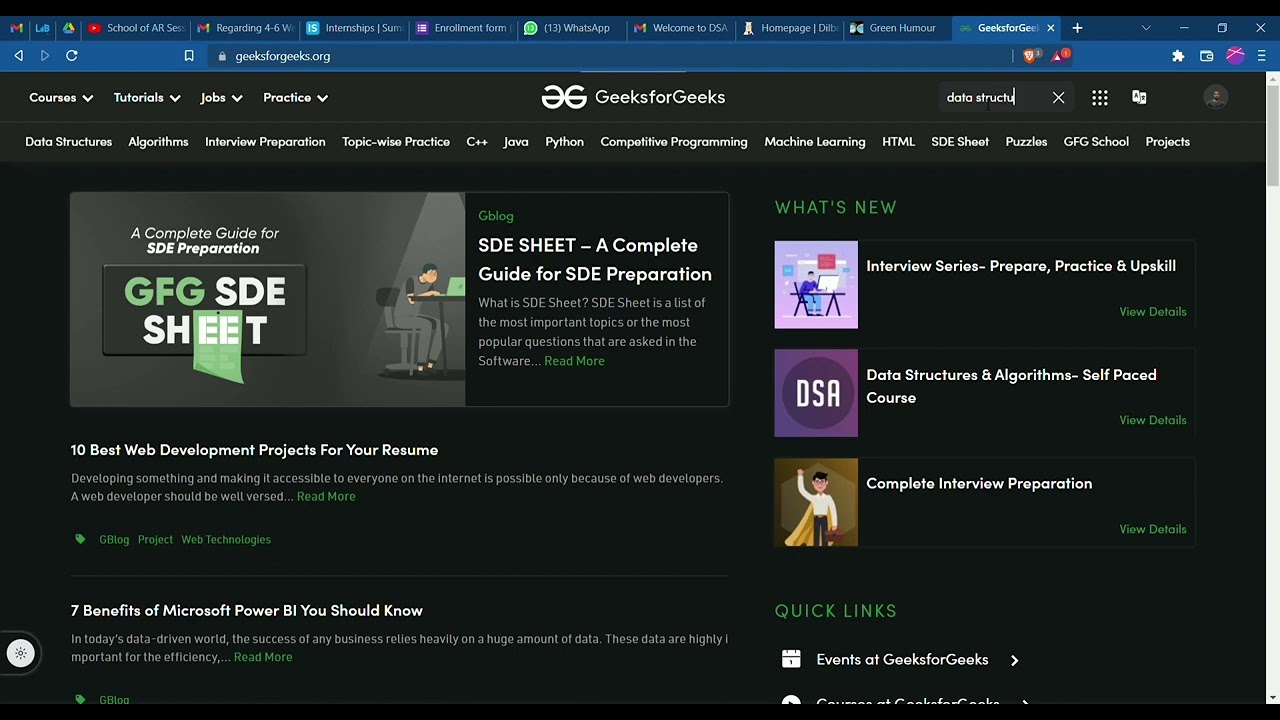Click the language translate icon
The image size is (1280, 720).
(1139, 97)
